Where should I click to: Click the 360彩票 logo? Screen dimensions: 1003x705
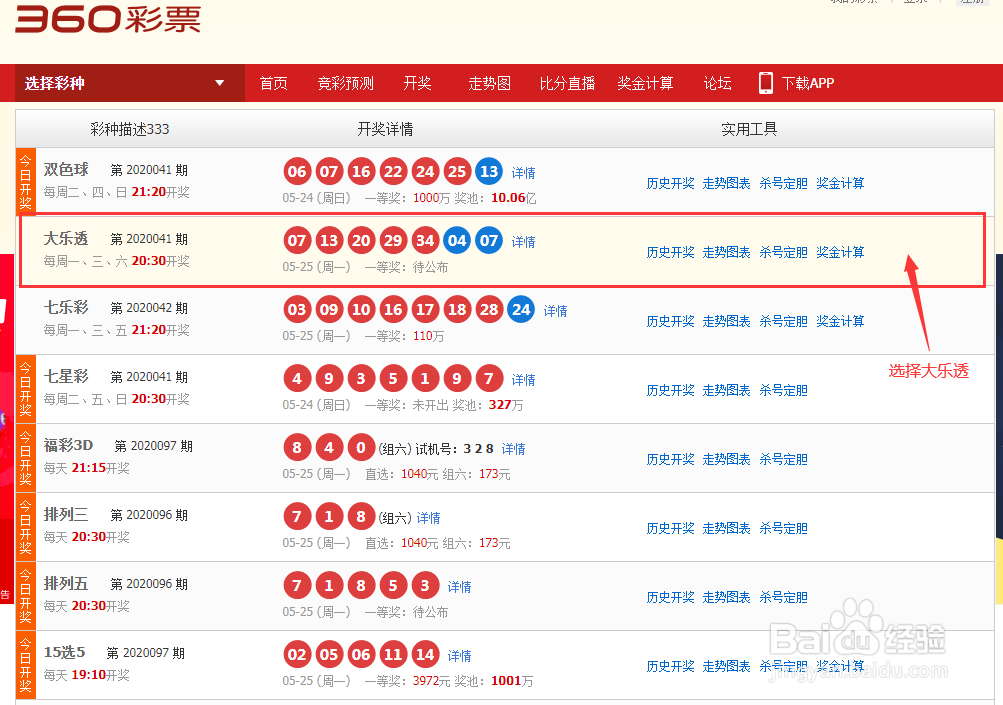point(108,19)
